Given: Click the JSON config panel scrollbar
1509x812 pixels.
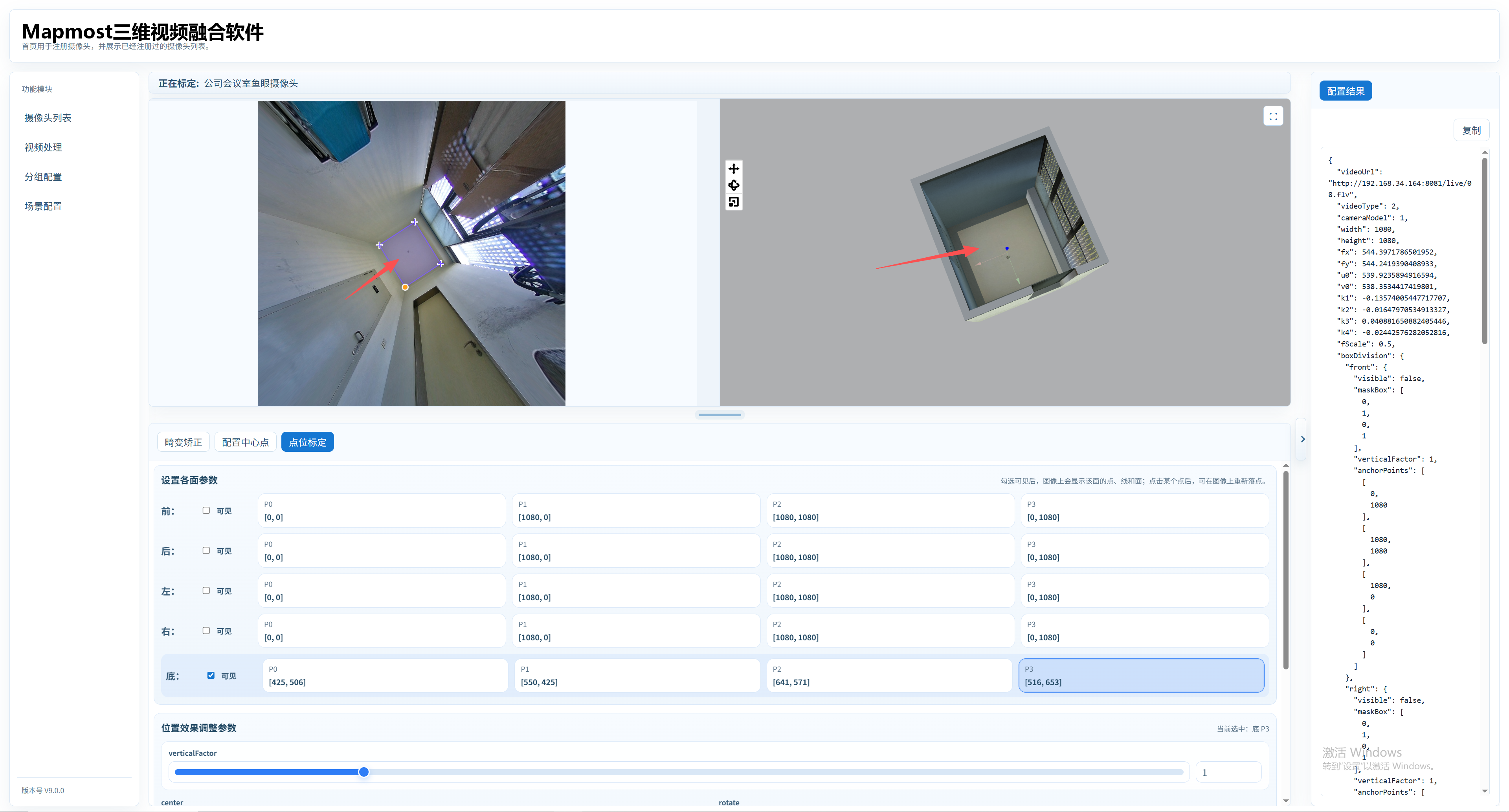Looking at the screenshot, I should (1484, 251).
